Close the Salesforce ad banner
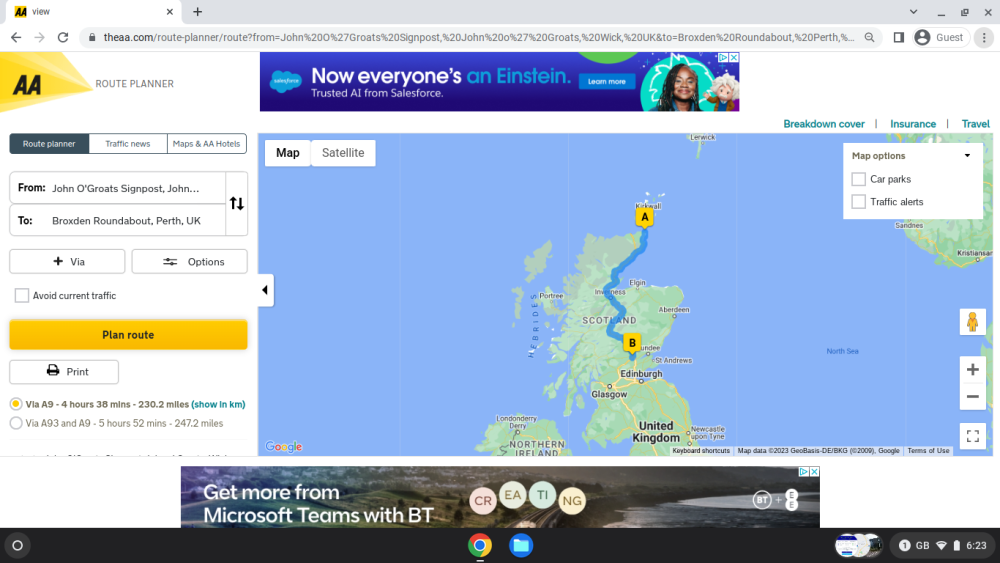This screenshot has width=1000, height=563. coord(734,57)
